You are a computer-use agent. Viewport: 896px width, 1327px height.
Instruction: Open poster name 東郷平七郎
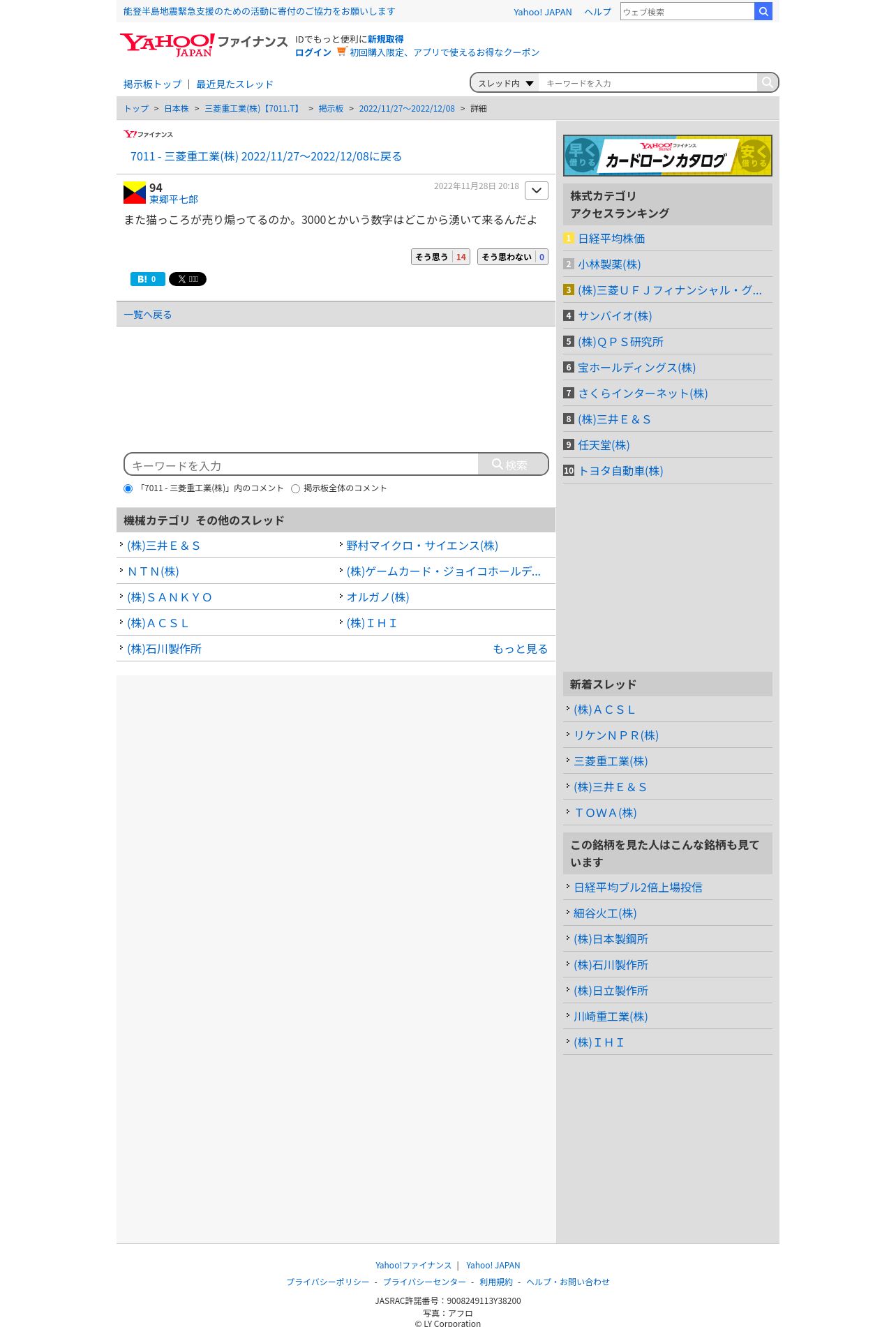174,200
